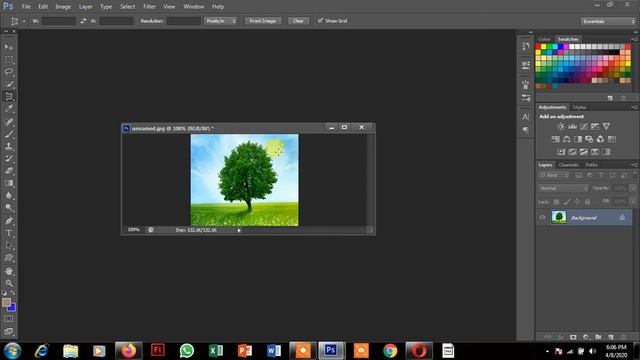Open the collapsed Paragraph panel icon

coord(526,130)
